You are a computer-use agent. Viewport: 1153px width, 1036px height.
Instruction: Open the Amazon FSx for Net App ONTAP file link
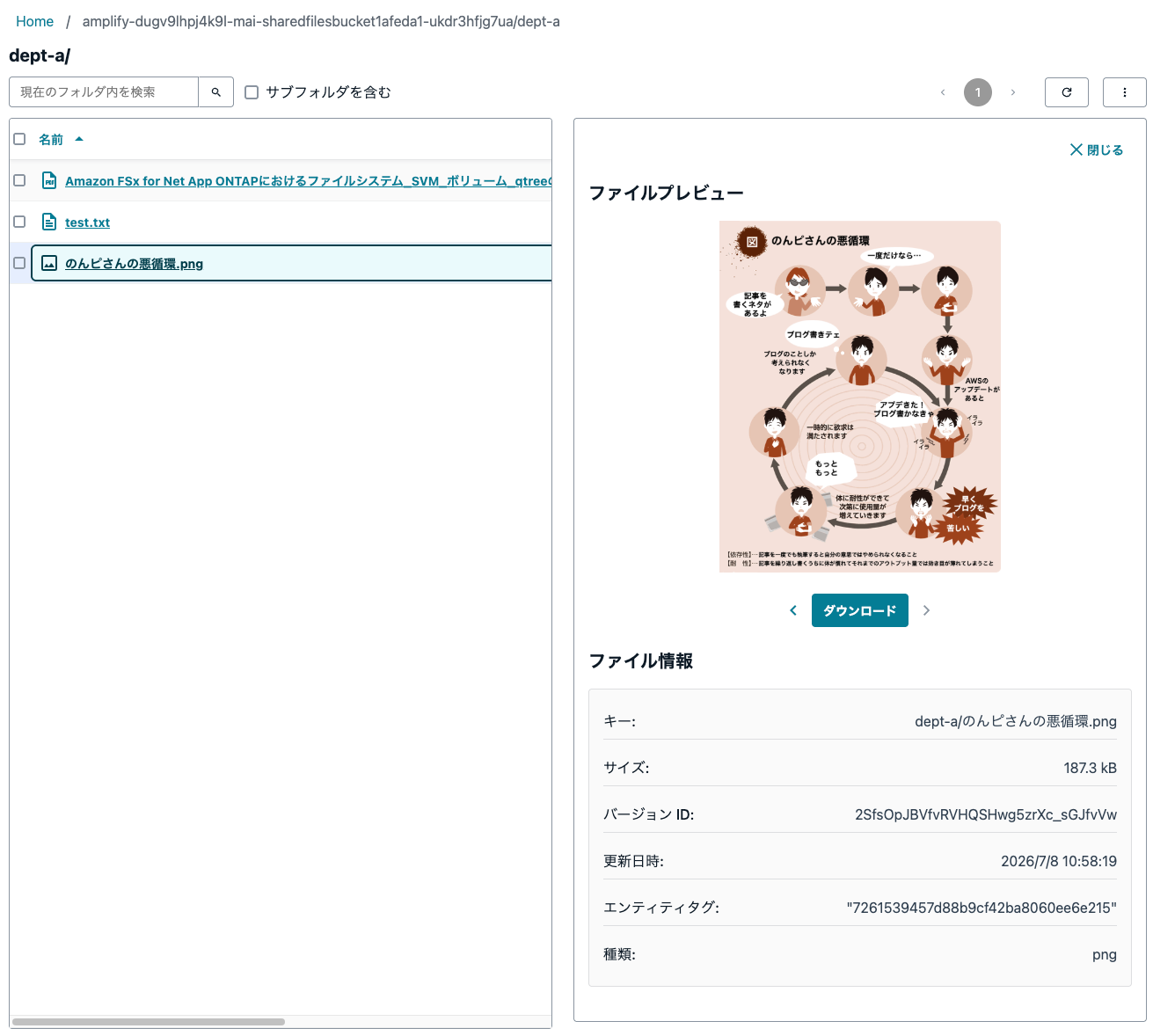coord(308,181)
